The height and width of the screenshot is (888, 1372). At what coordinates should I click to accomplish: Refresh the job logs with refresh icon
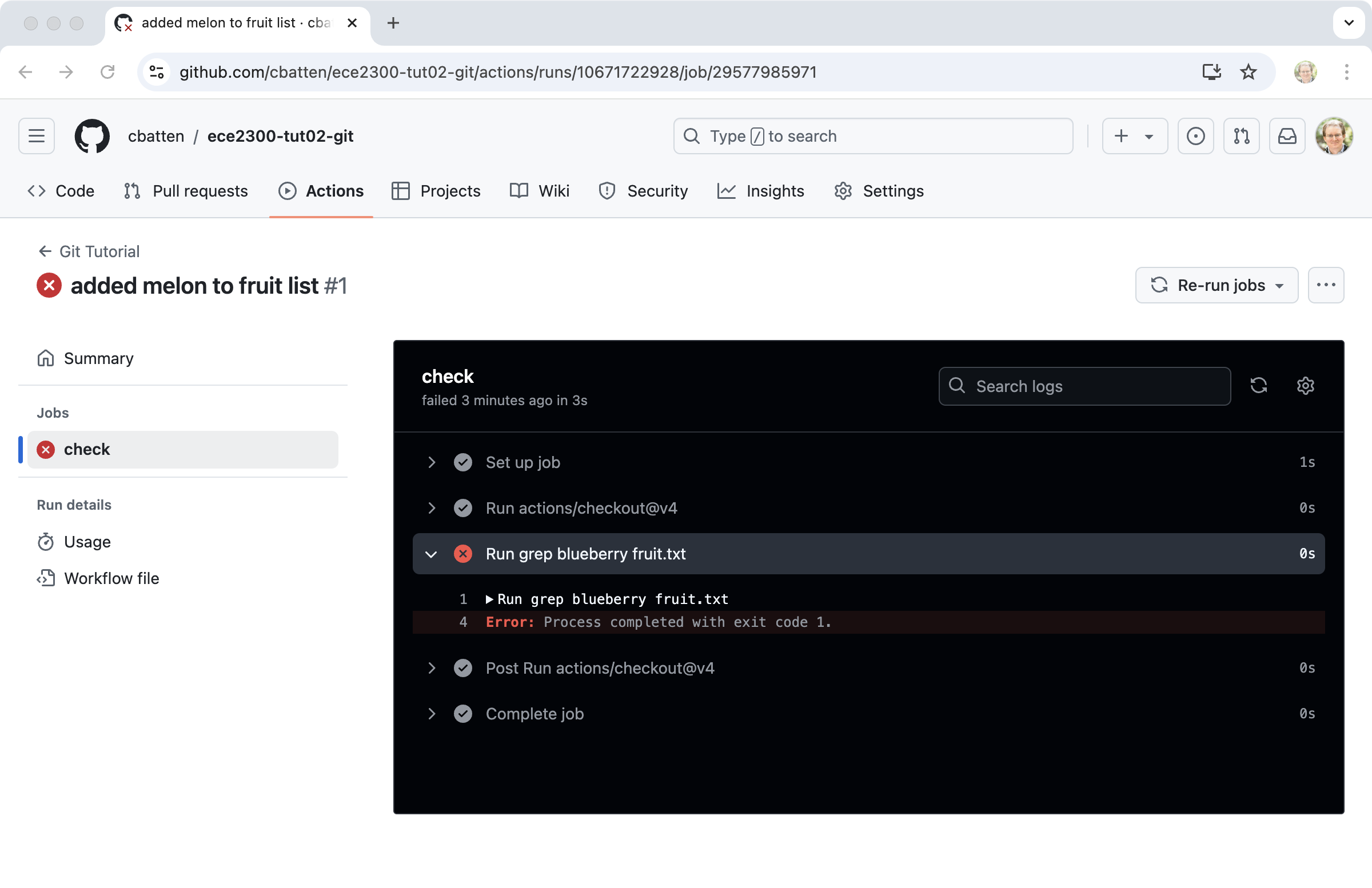point(1258,386)
